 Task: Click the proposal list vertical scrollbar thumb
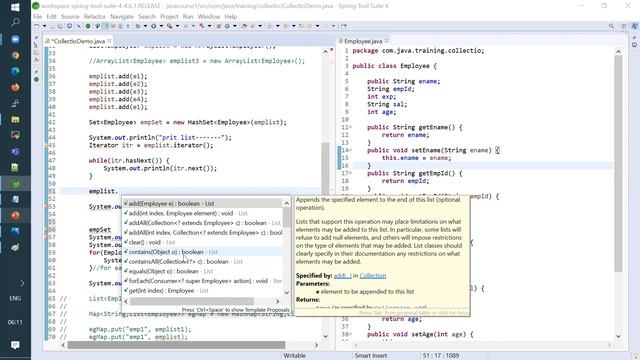(x=287, y=217)
